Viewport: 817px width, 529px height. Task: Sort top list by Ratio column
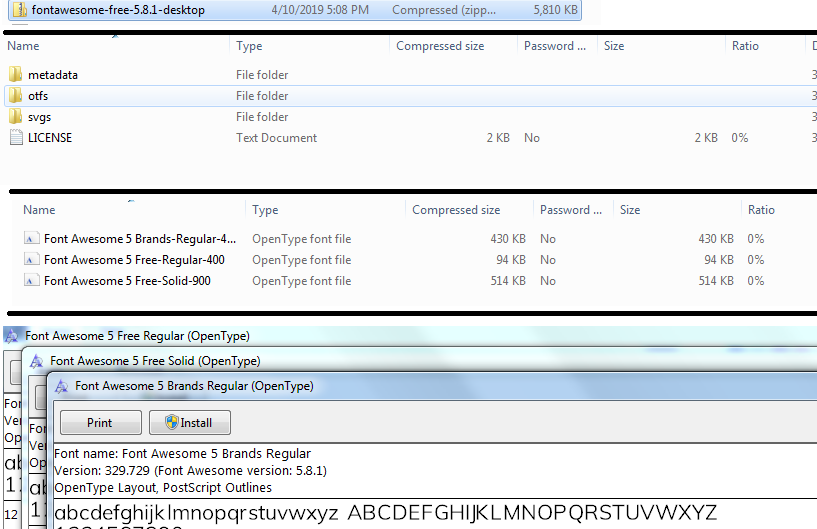745,46
